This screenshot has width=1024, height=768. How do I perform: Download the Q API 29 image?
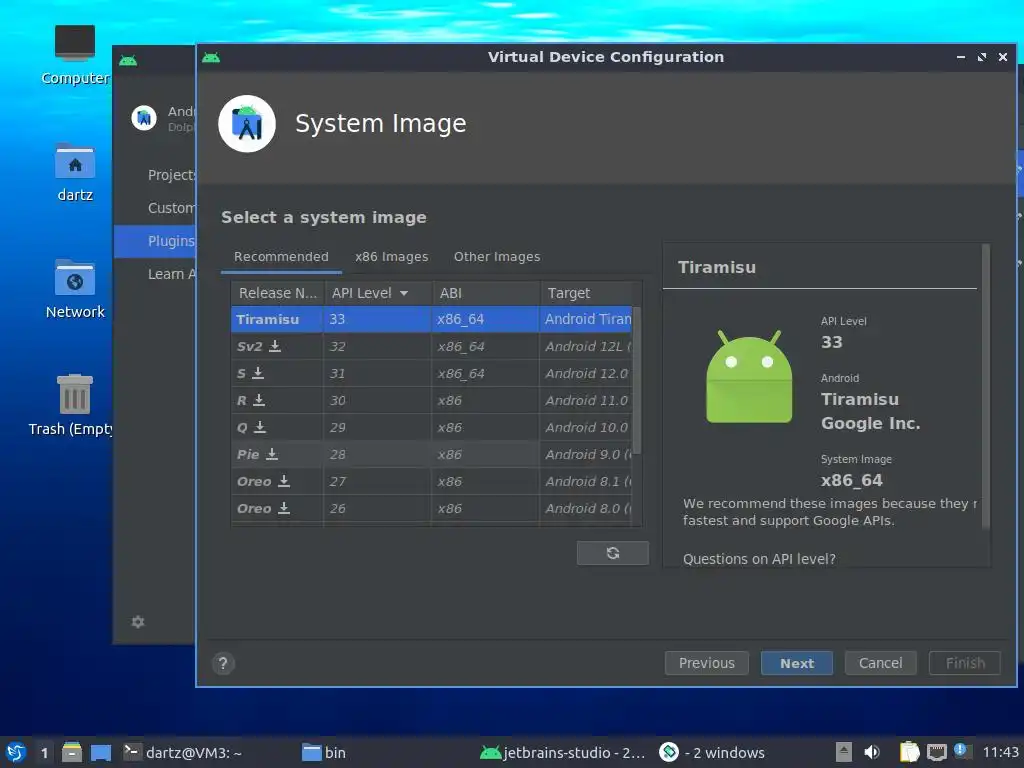tap(260, 427)
